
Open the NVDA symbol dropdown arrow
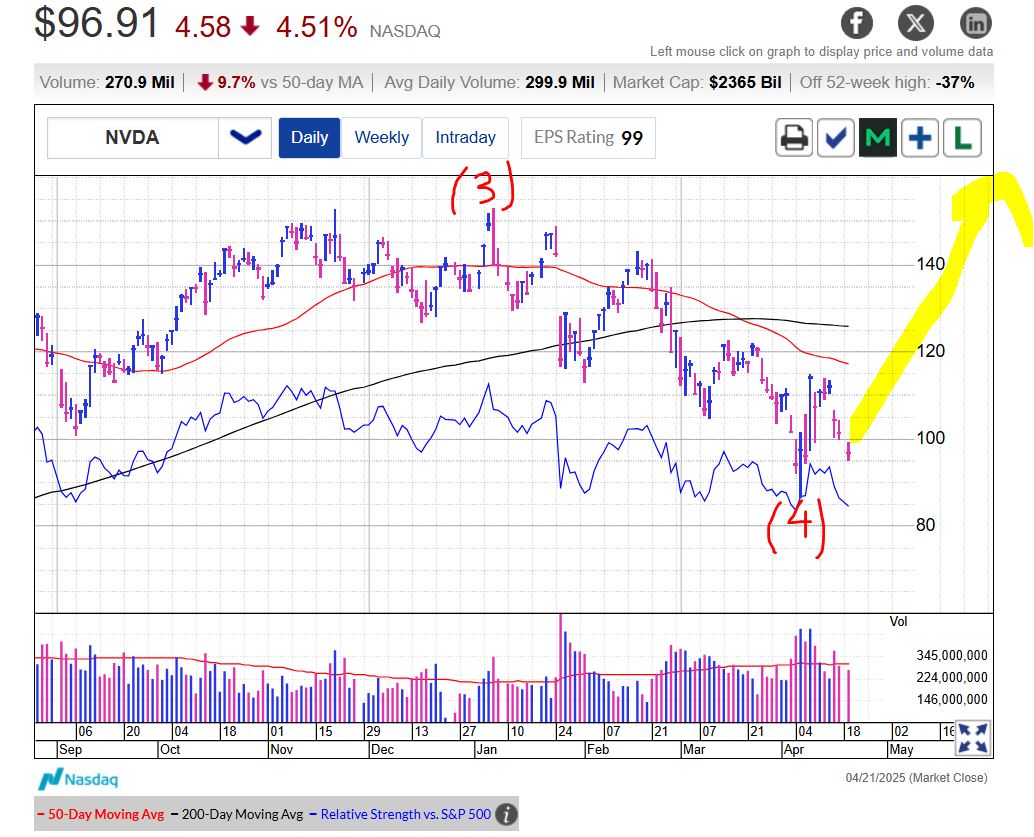(245, 137)
